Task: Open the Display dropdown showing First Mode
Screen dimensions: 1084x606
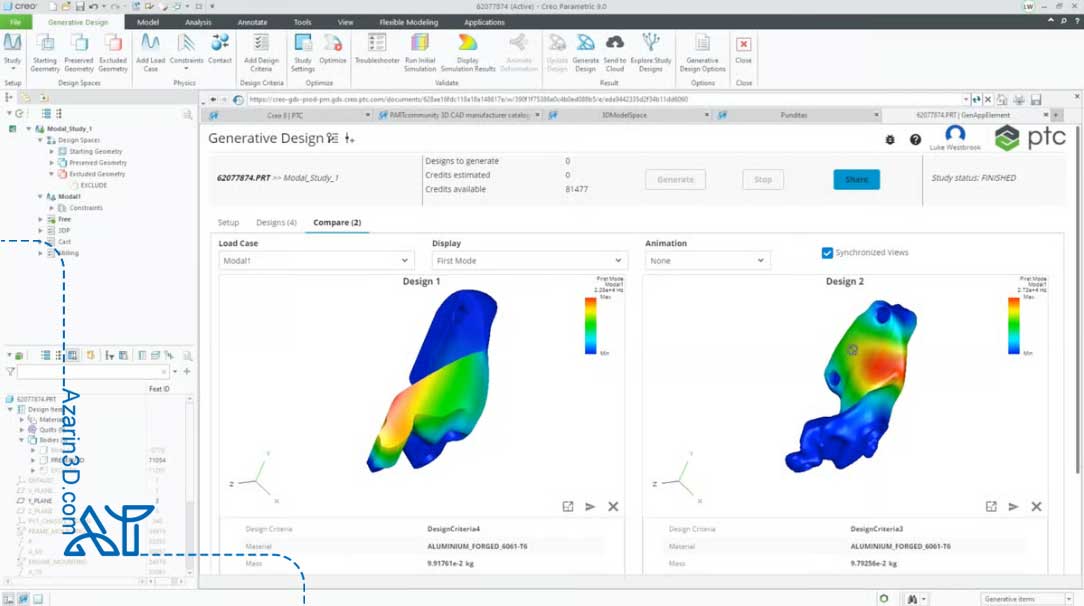Action: tap(529, 261)
